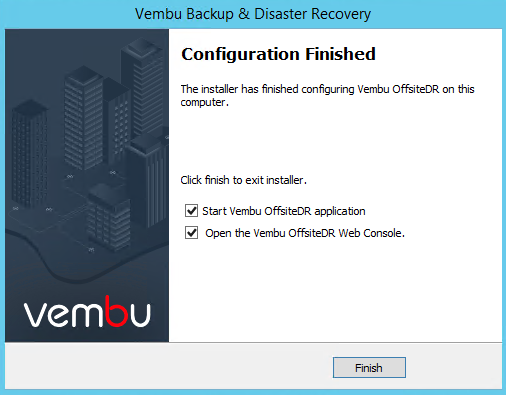Click the small front building near the road
This screenshot has width=506, height=395.
click(x=108, y=217)
